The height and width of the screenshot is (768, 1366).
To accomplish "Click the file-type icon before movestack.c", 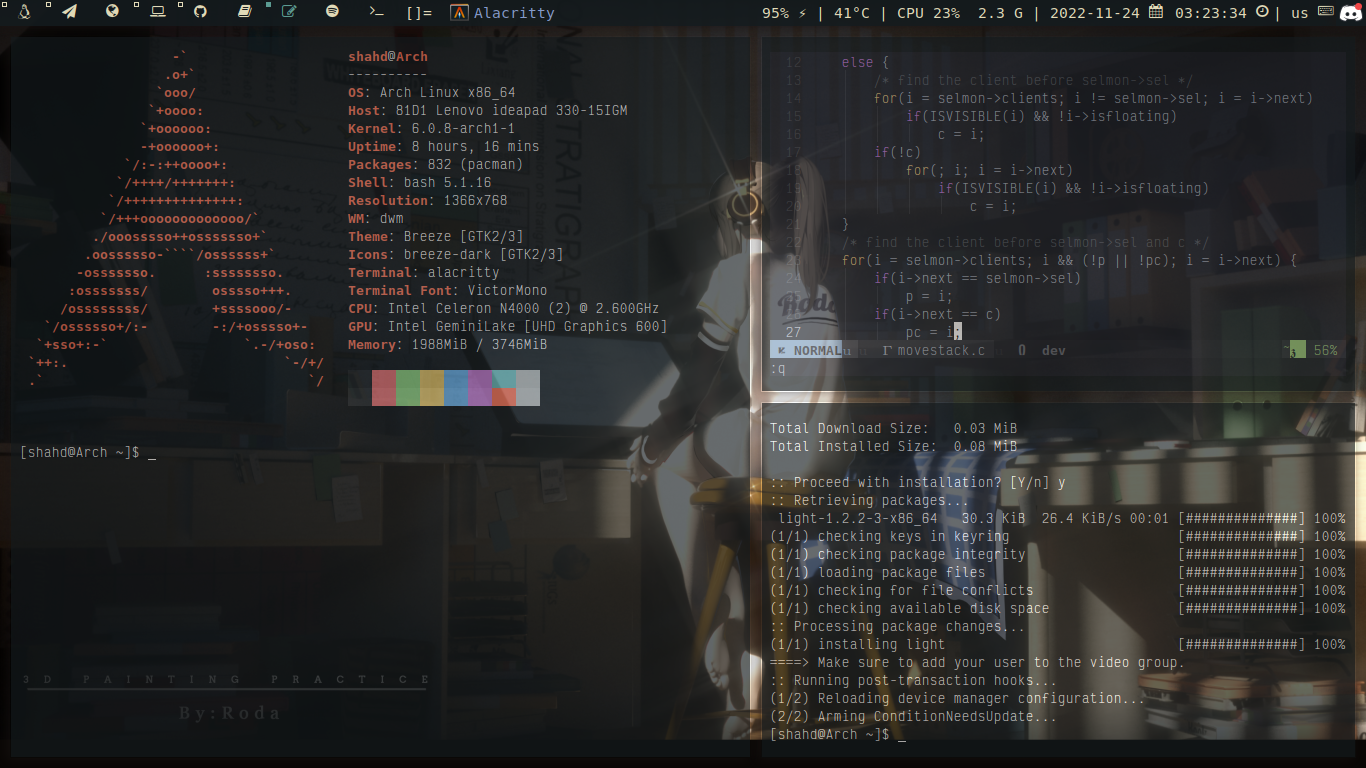I will click(x=888, y=350).
